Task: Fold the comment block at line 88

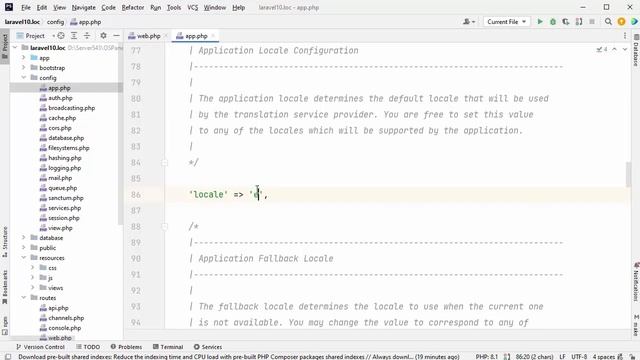Action: 164,227
